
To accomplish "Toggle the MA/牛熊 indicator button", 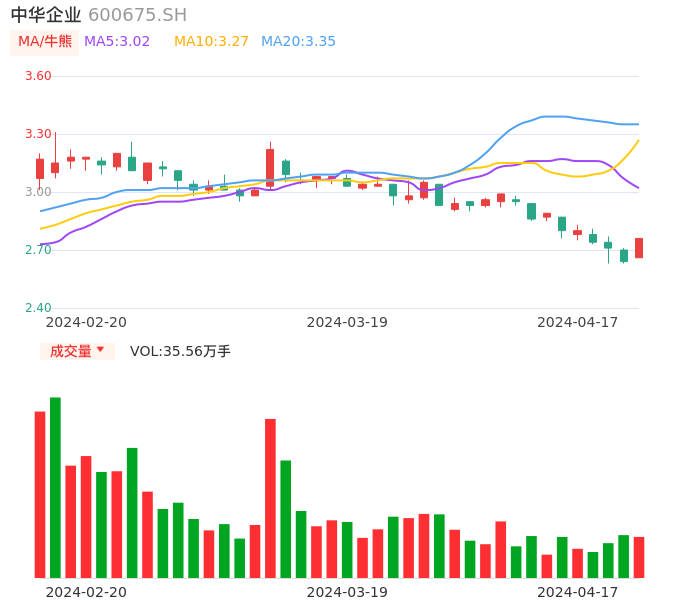I will [x=44, y=42].
